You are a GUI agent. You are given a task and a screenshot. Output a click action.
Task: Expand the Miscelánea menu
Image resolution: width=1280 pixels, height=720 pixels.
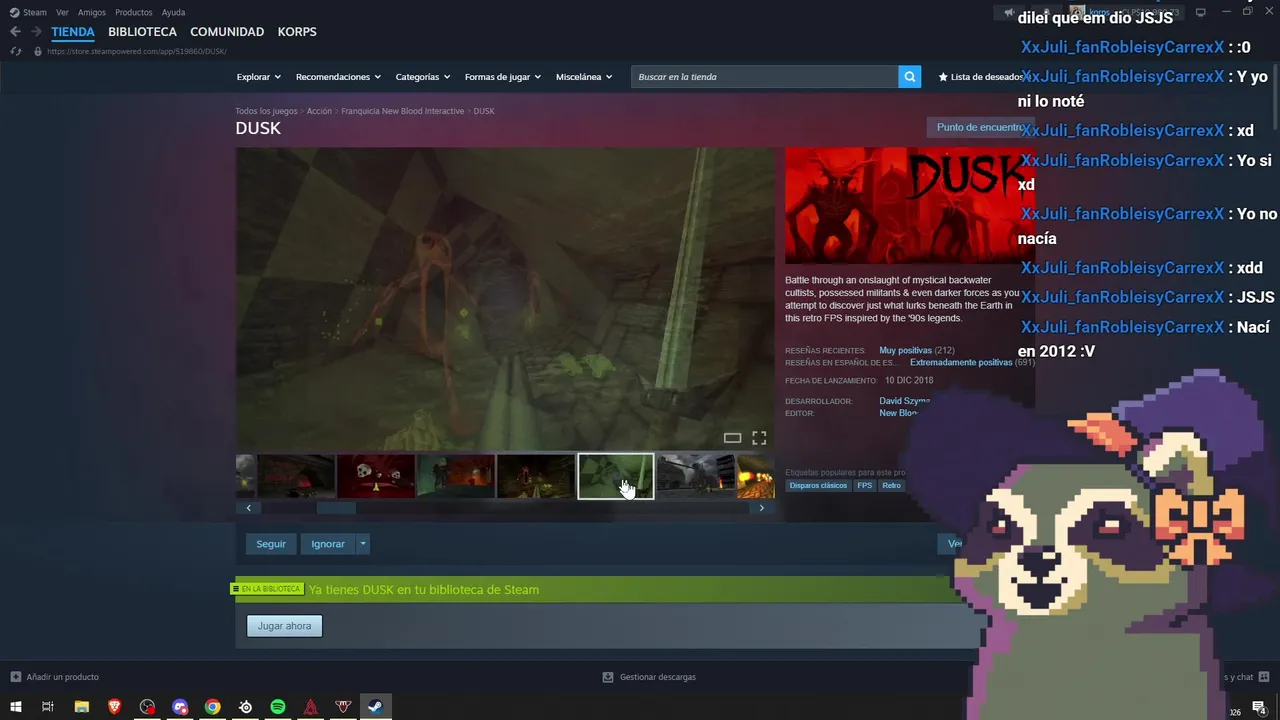point(584,77)
